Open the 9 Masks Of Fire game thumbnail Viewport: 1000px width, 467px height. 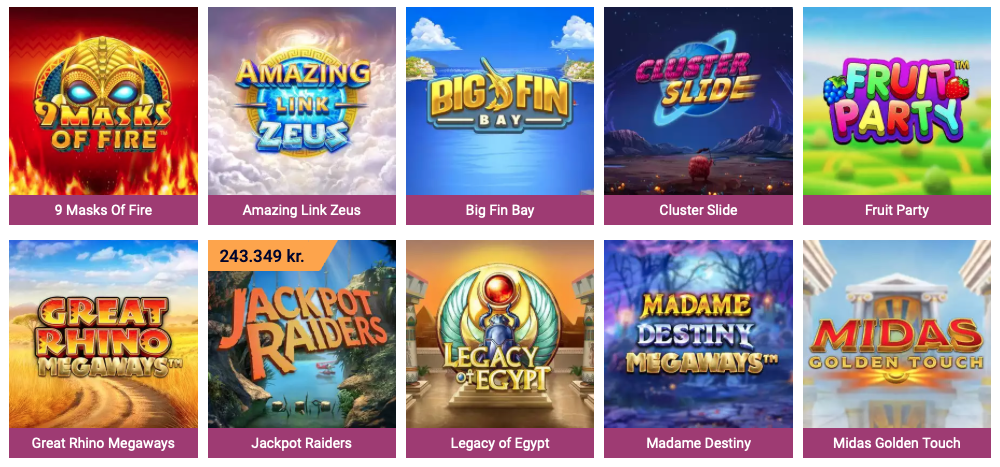[103, 101]
